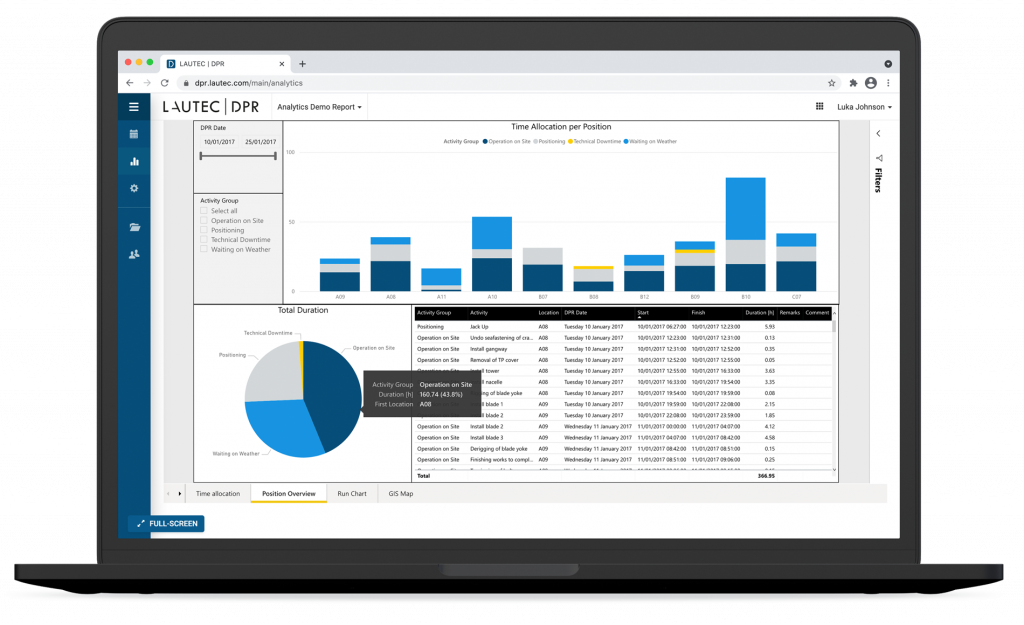The height and width of the screenshot is (625, 1024).
Task: Open the hamburger menu in the sidebar
Action: click(133, 107)
